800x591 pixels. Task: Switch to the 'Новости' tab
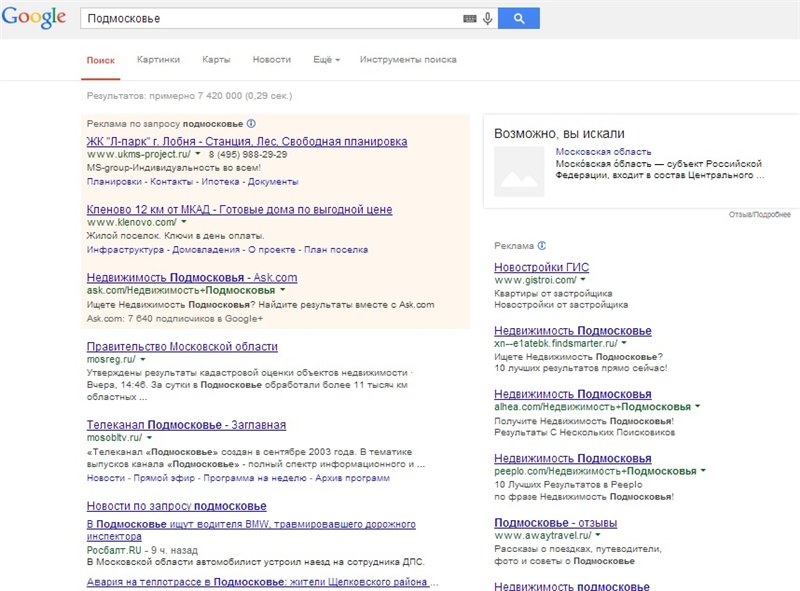pyautogui.click(x=271, y=60)
